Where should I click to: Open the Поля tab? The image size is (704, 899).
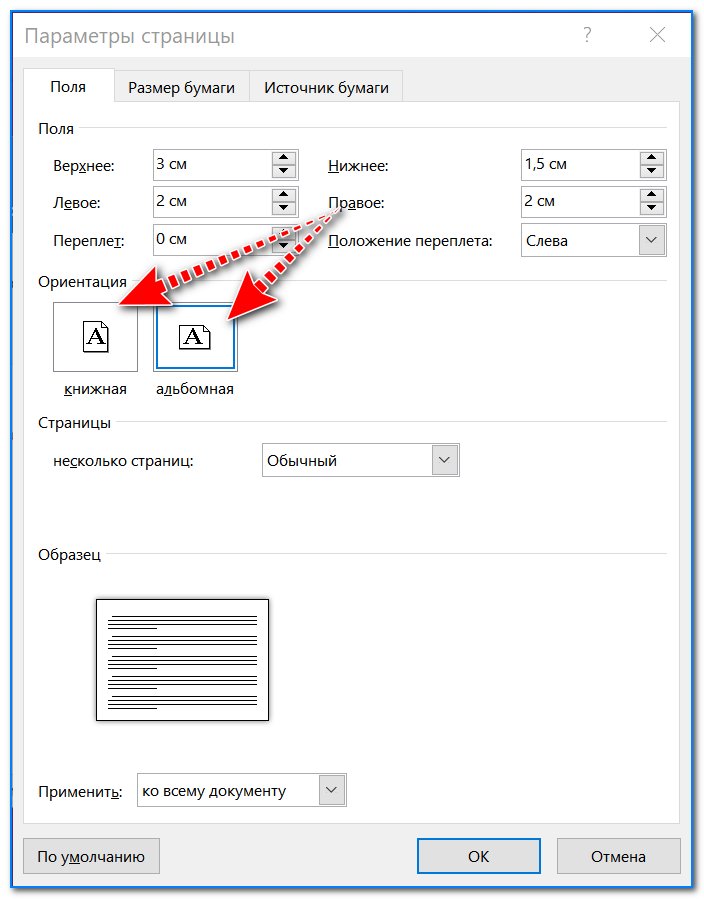(x=68, y=87)
